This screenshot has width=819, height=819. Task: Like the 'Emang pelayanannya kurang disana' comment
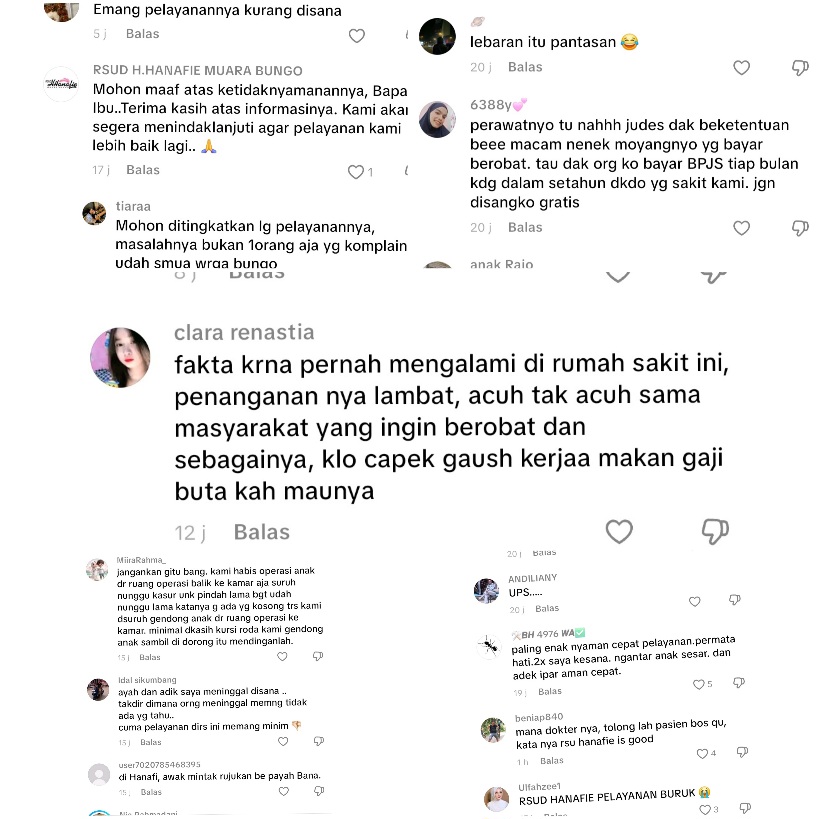357,36
